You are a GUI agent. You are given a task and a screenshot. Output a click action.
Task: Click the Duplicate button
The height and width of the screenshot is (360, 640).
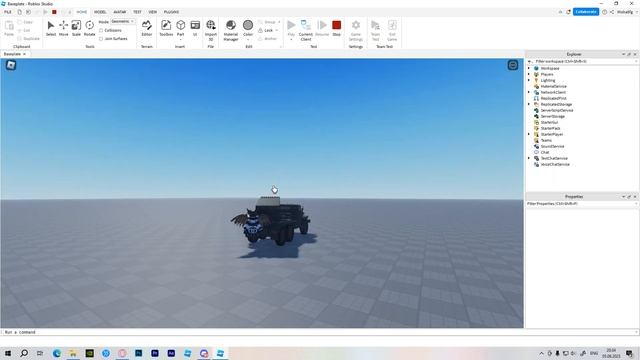pyautogui.click(x=29, y=39)
